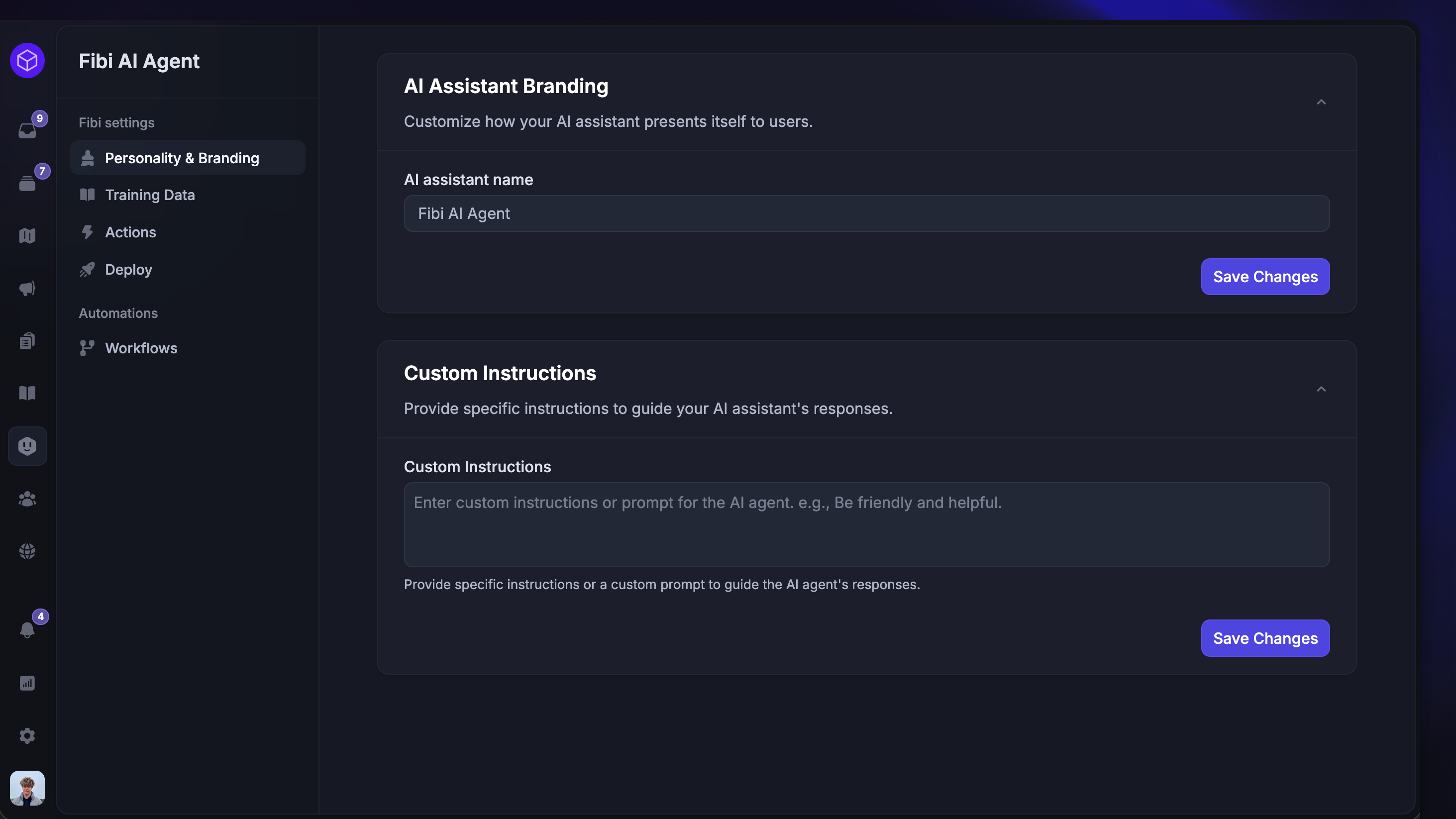Save changes for Custom Instructions

[1265, 638]
